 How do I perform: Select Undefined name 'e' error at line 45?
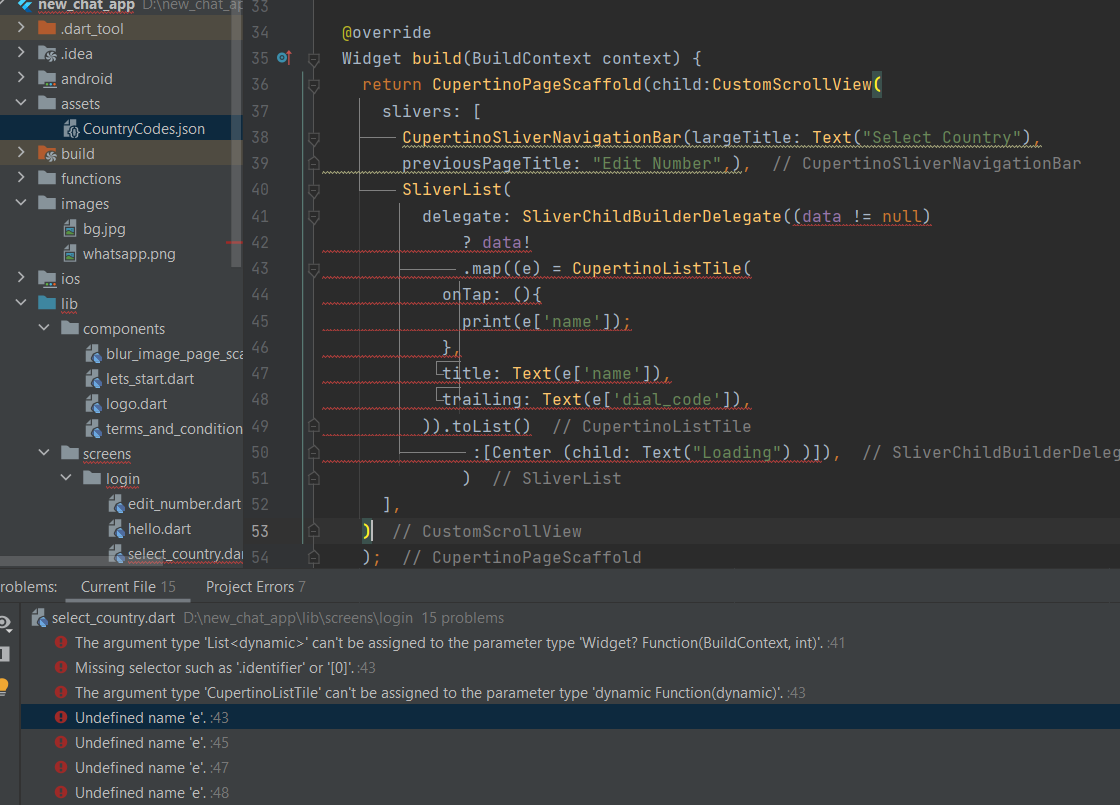tap(569, 743)
